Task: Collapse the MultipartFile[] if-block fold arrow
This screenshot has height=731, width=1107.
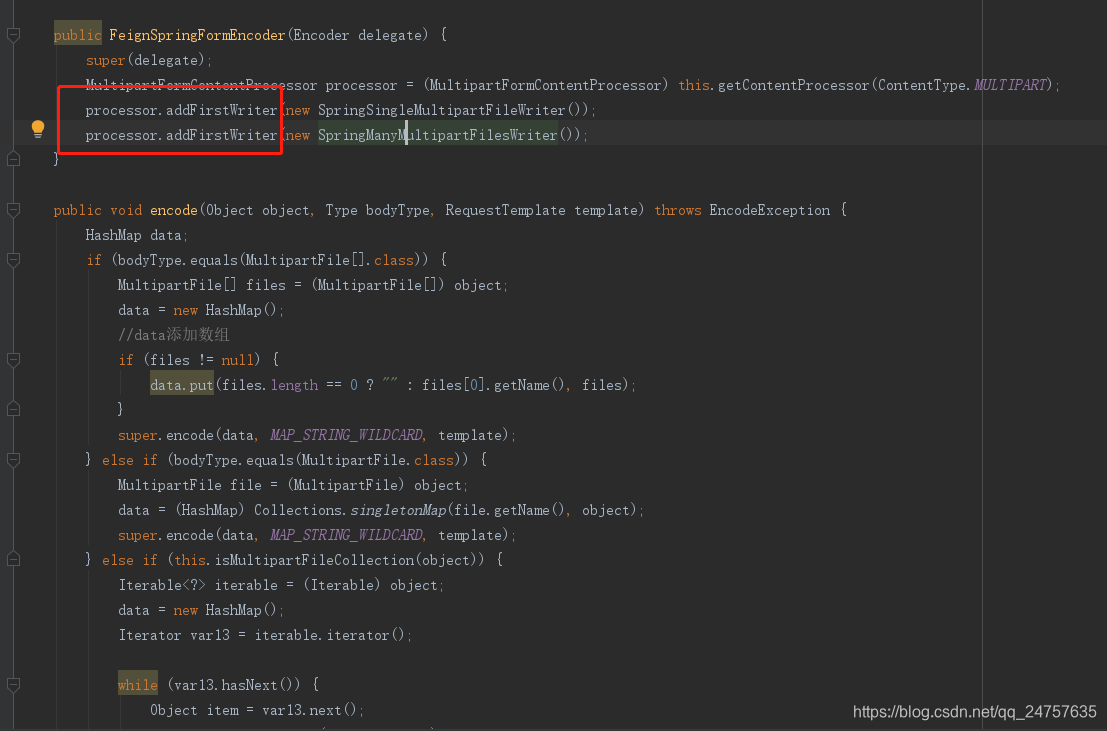Action: (13, 259)
